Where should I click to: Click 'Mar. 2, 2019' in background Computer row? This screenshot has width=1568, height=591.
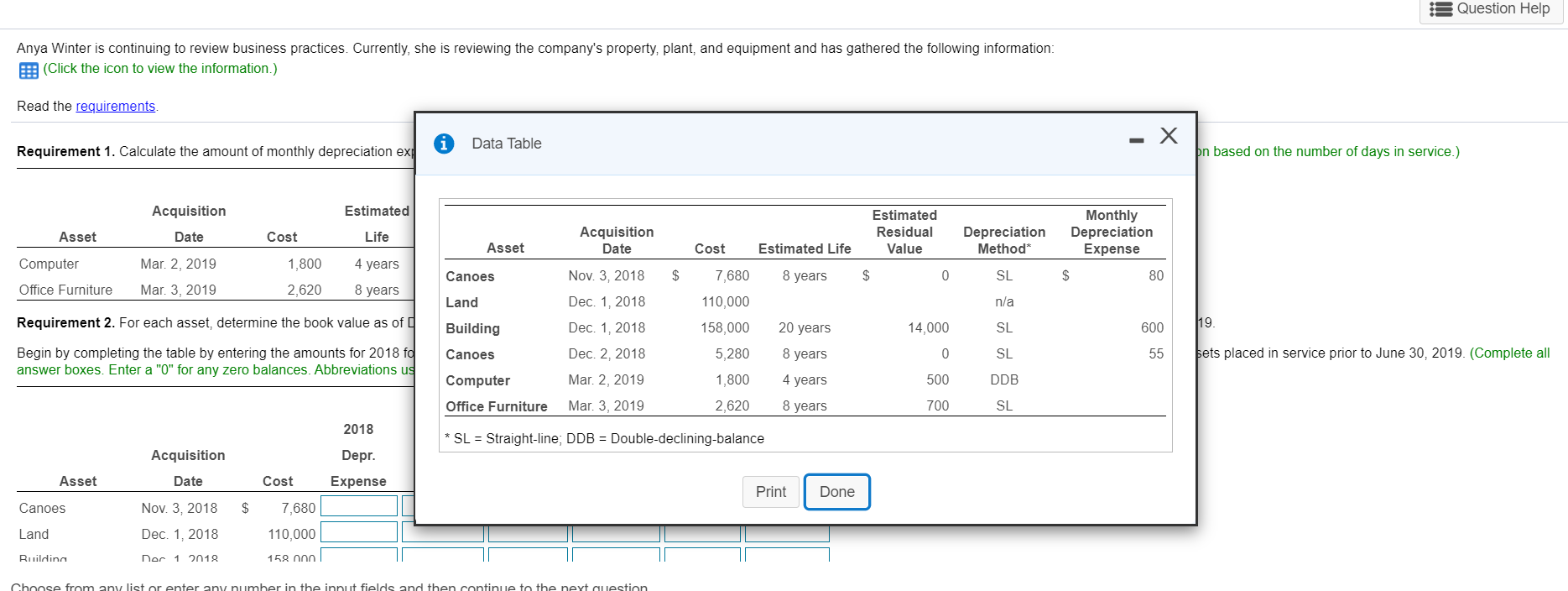(178, 264)
